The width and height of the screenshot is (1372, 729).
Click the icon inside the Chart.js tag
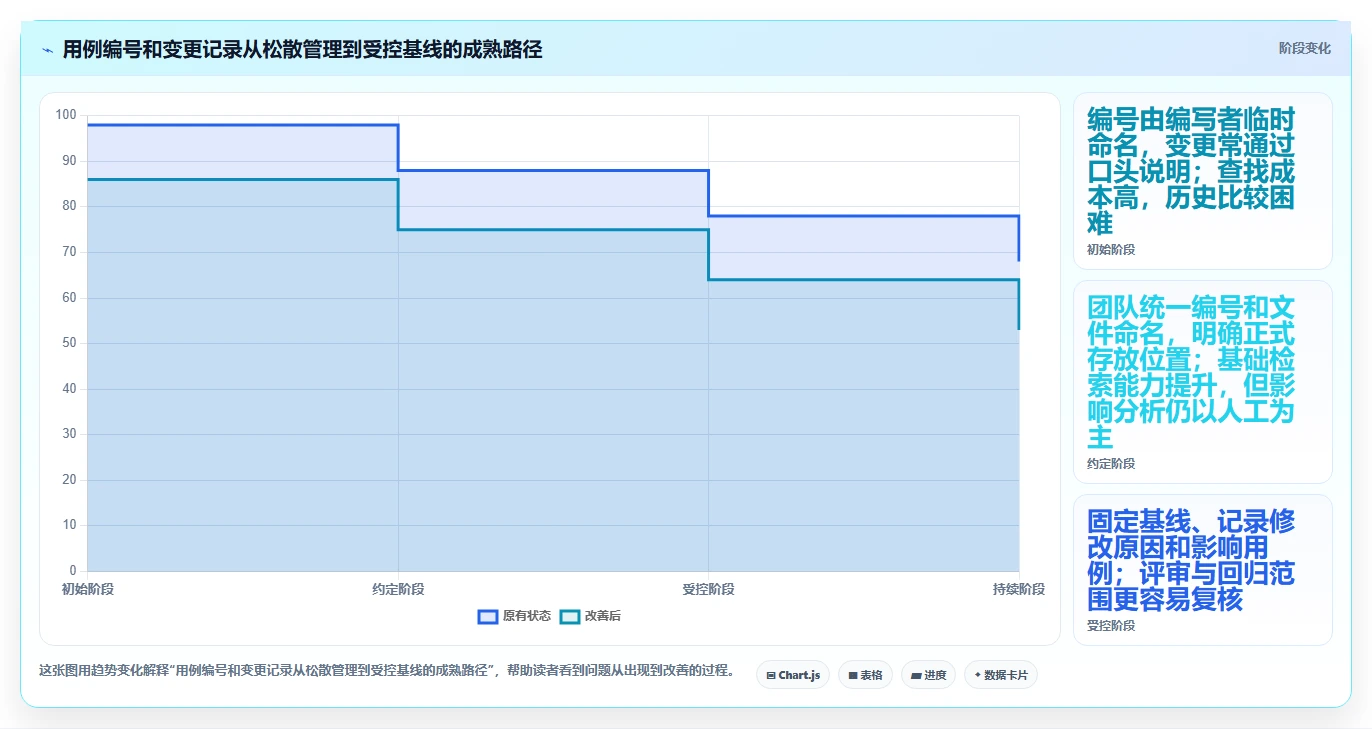[770, 675]
